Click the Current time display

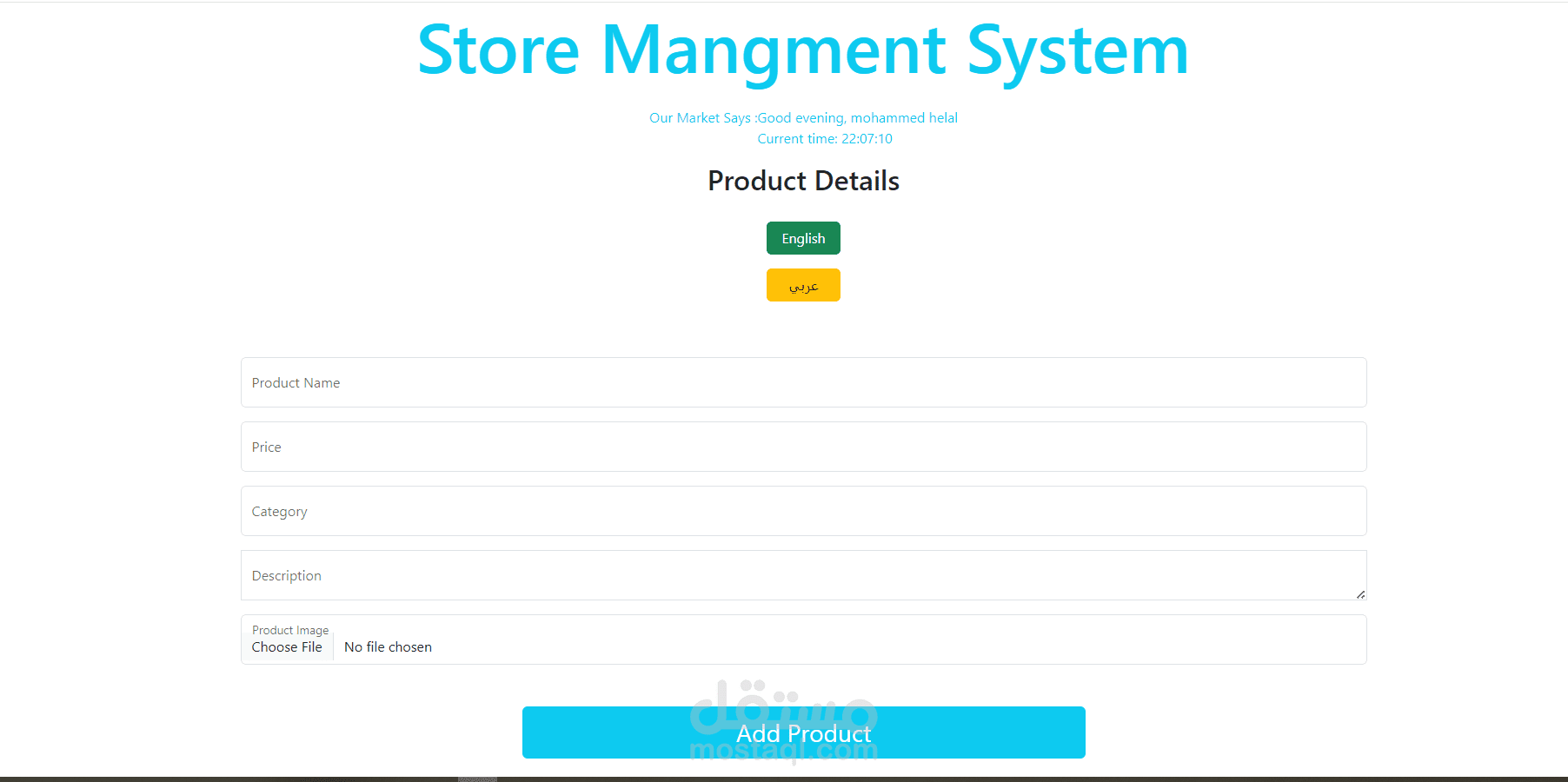(x=824, y=138)
